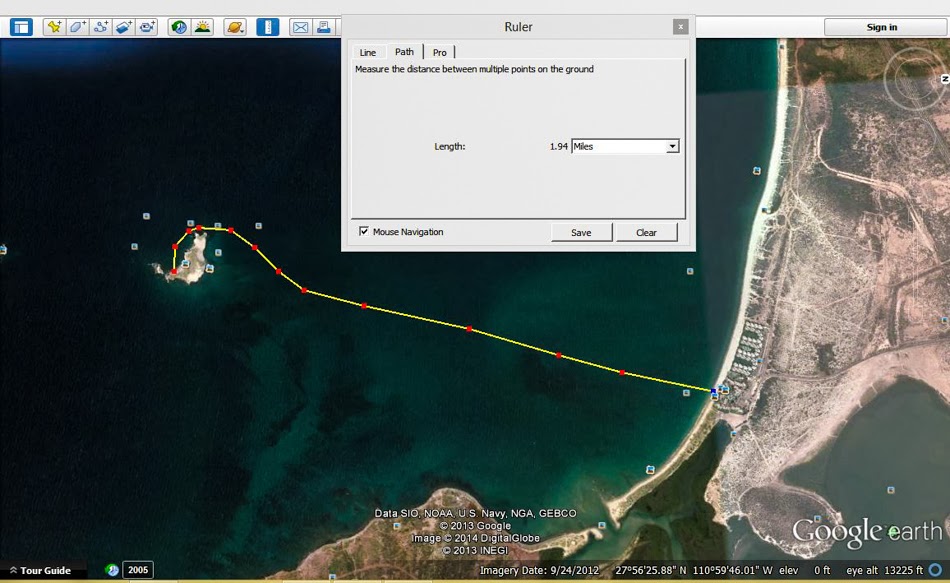
Task: Switch to the Pro tab
Action: pyautogui.click(x=440, y=52)
